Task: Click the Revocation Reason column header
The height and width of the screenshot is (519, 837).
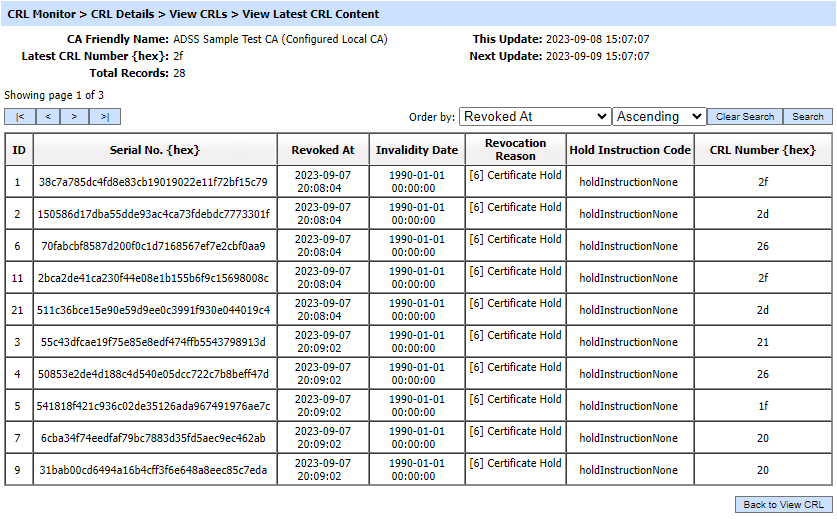Action: (x=515, y=150)
